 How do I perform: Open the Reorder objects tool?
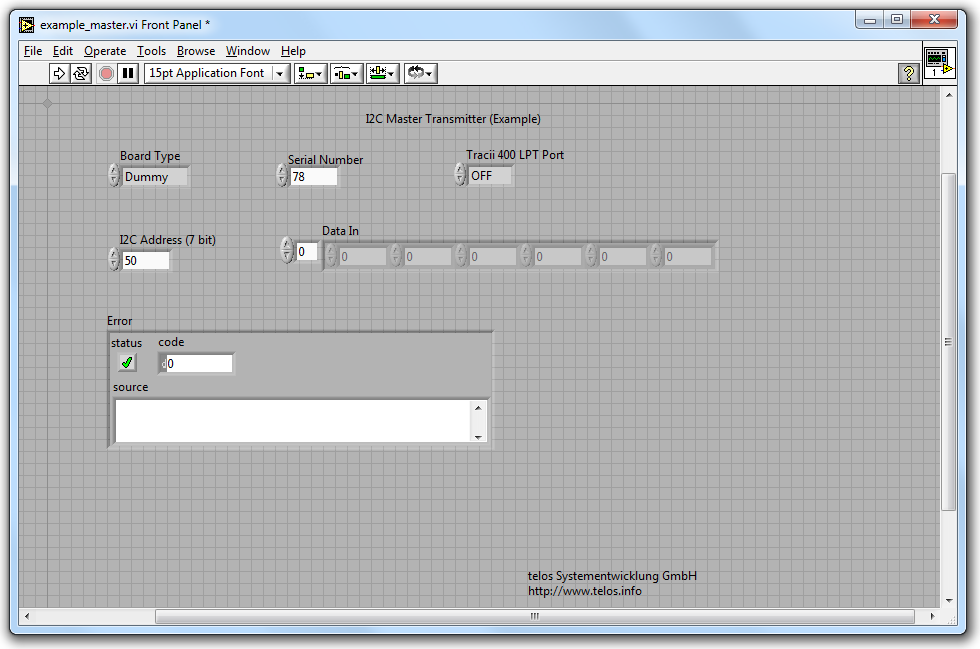(419, 73)
